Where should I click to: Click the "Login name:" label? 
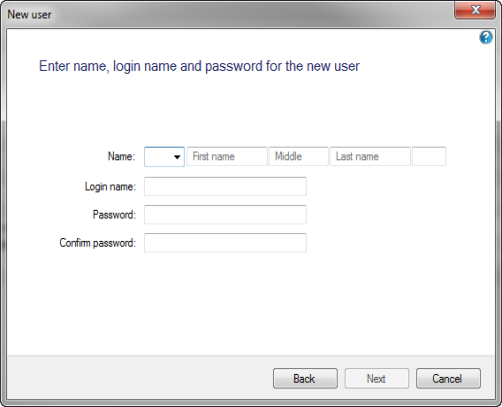tap(110, 187)
